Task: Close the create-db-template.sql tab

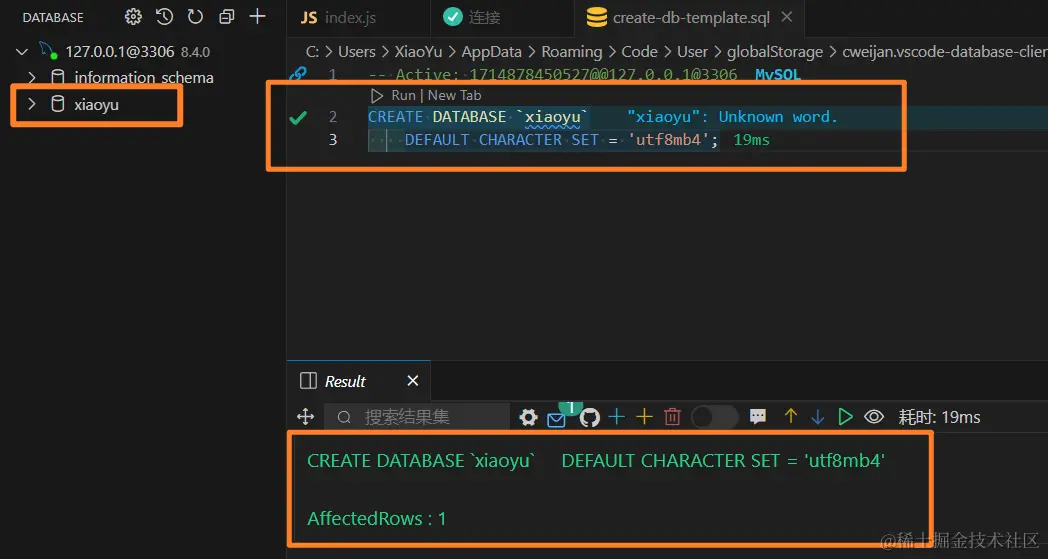Action: [x=787, y=17]
